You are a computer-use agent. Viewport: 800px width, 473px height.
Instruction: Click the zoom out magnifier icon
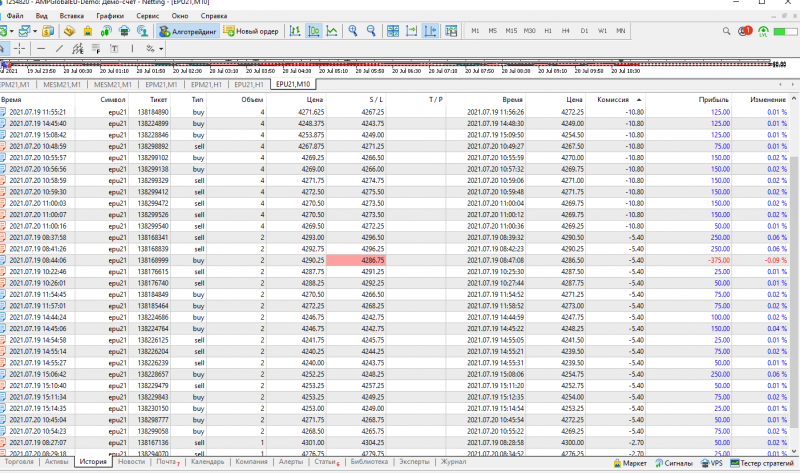[x=371, y=31]
